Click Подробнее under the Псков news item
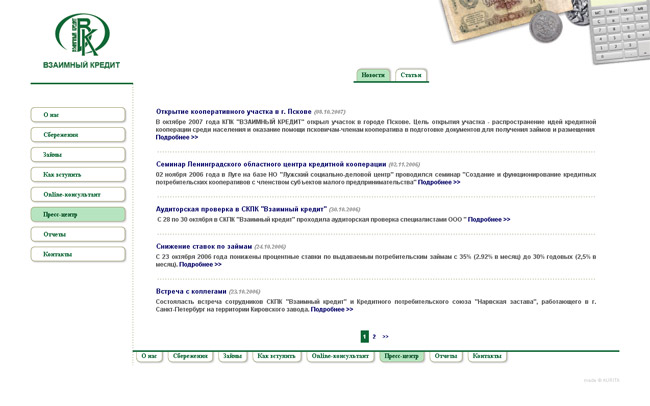The width and height of the screenshot is (650, 406). pyautogui.click(x=177, y=137)
